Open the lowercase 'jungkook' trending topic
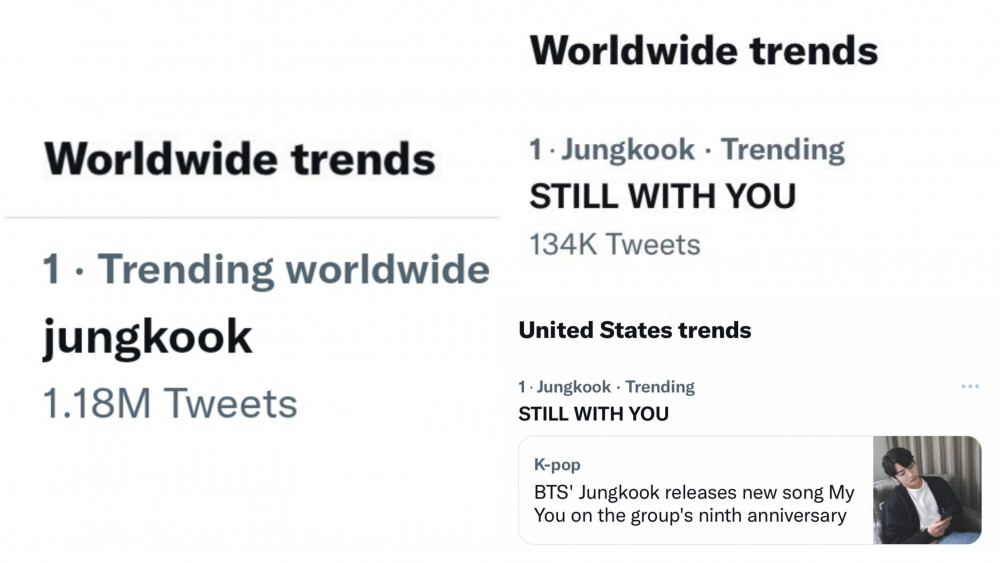 (x=147, y=337)
